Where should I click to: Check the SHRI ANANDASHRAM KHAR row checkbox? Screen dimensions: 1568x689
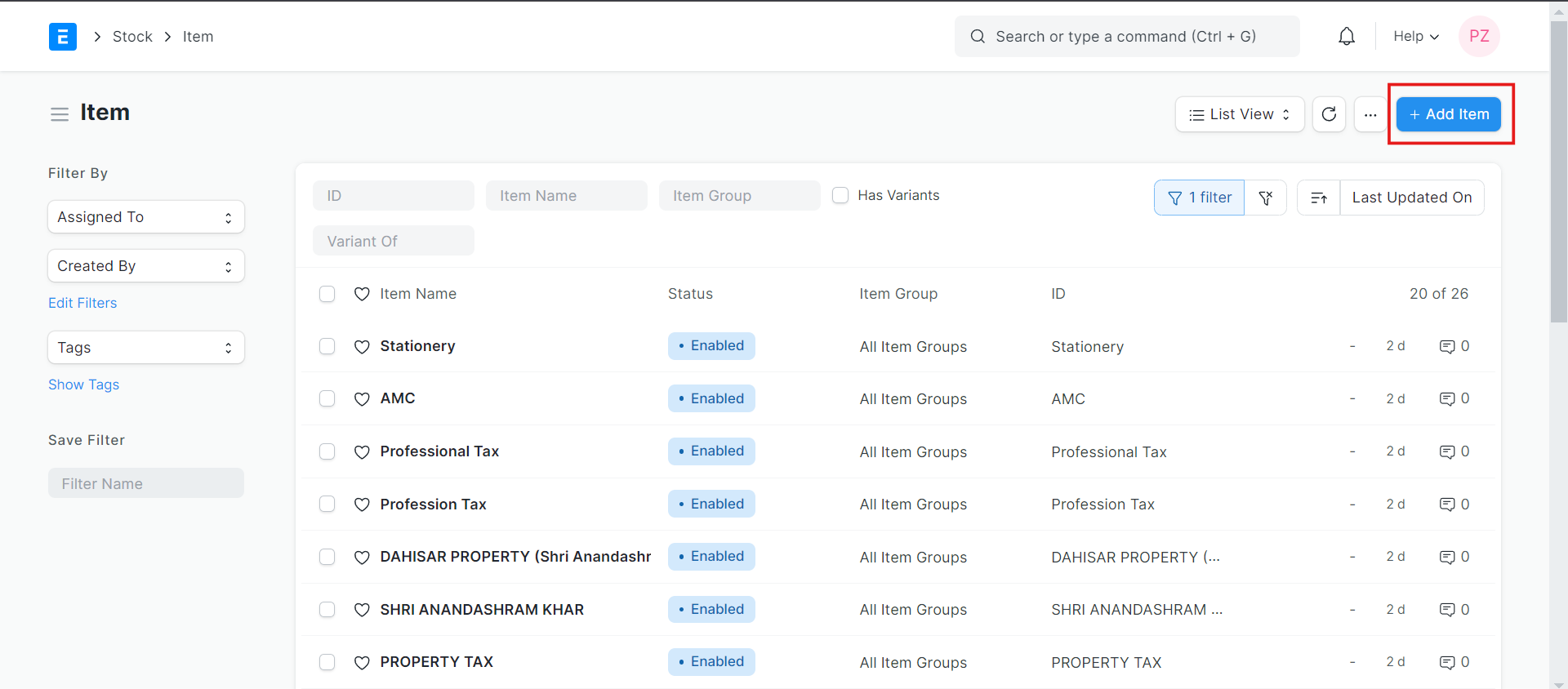327,610
